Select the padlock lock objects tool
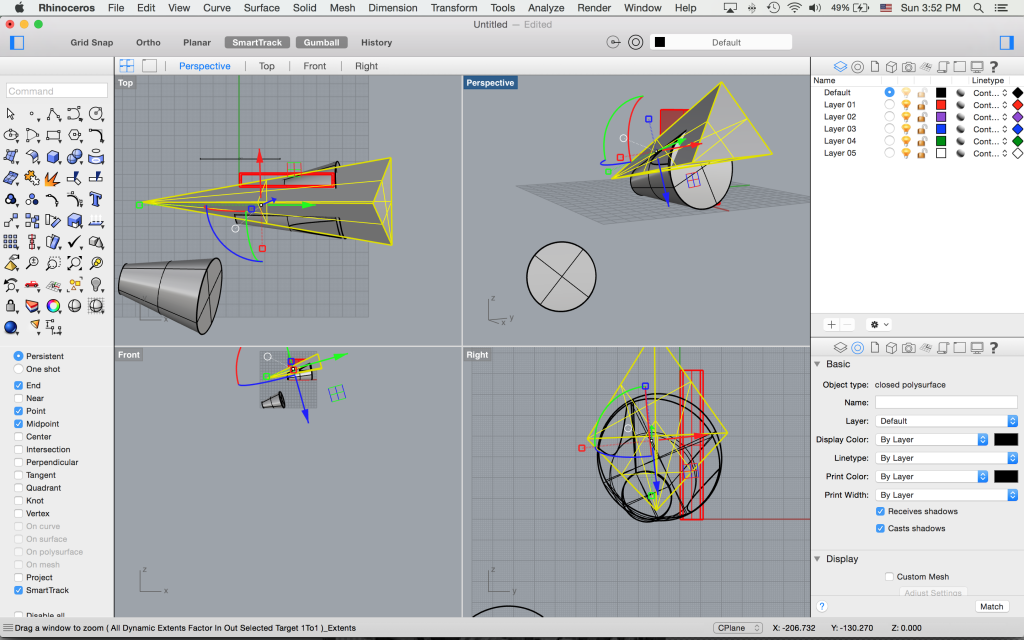 11,306
